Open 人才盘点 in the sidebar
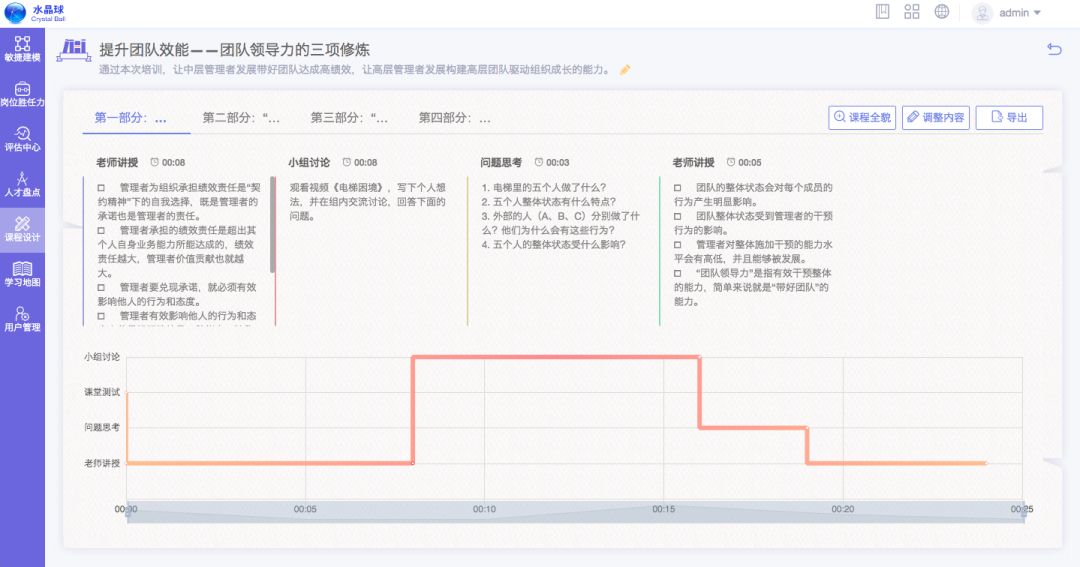The width and height of the screenshot is (1080, 567). point(22,184)
